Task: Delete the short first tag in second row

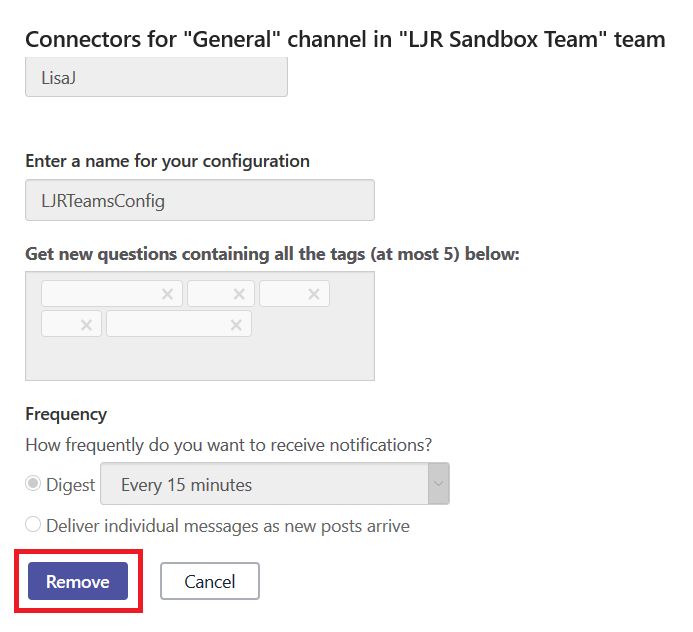Action: (x=86, y=325)
